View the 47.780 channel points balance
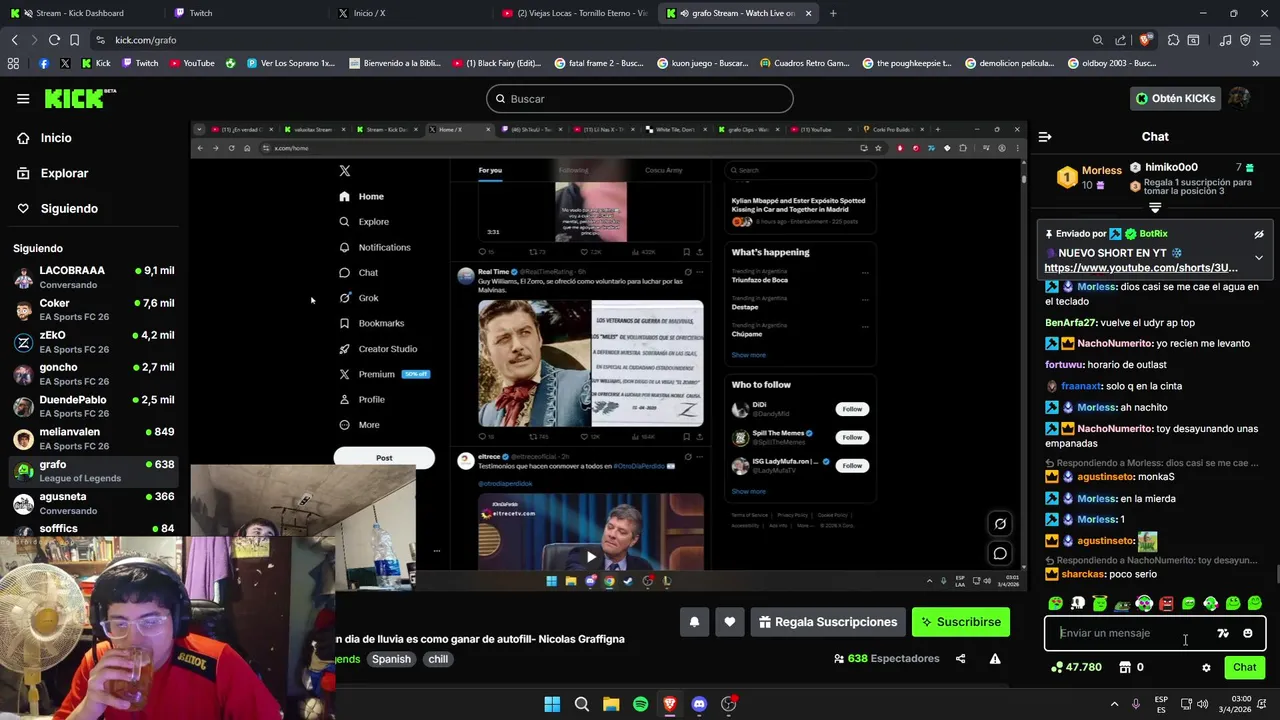1280x720 pixels. click(1077, 667)
